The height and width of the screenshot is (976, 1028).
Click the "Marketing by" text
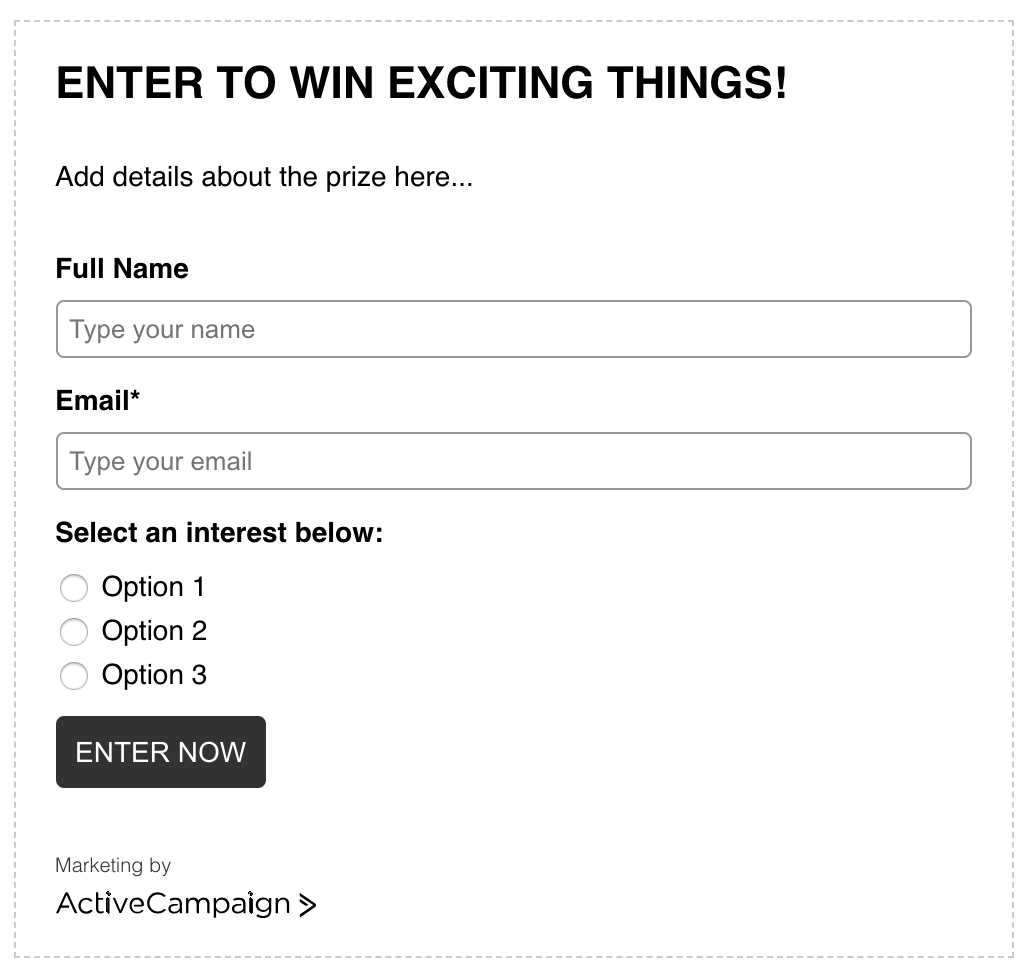coord(113,865)
